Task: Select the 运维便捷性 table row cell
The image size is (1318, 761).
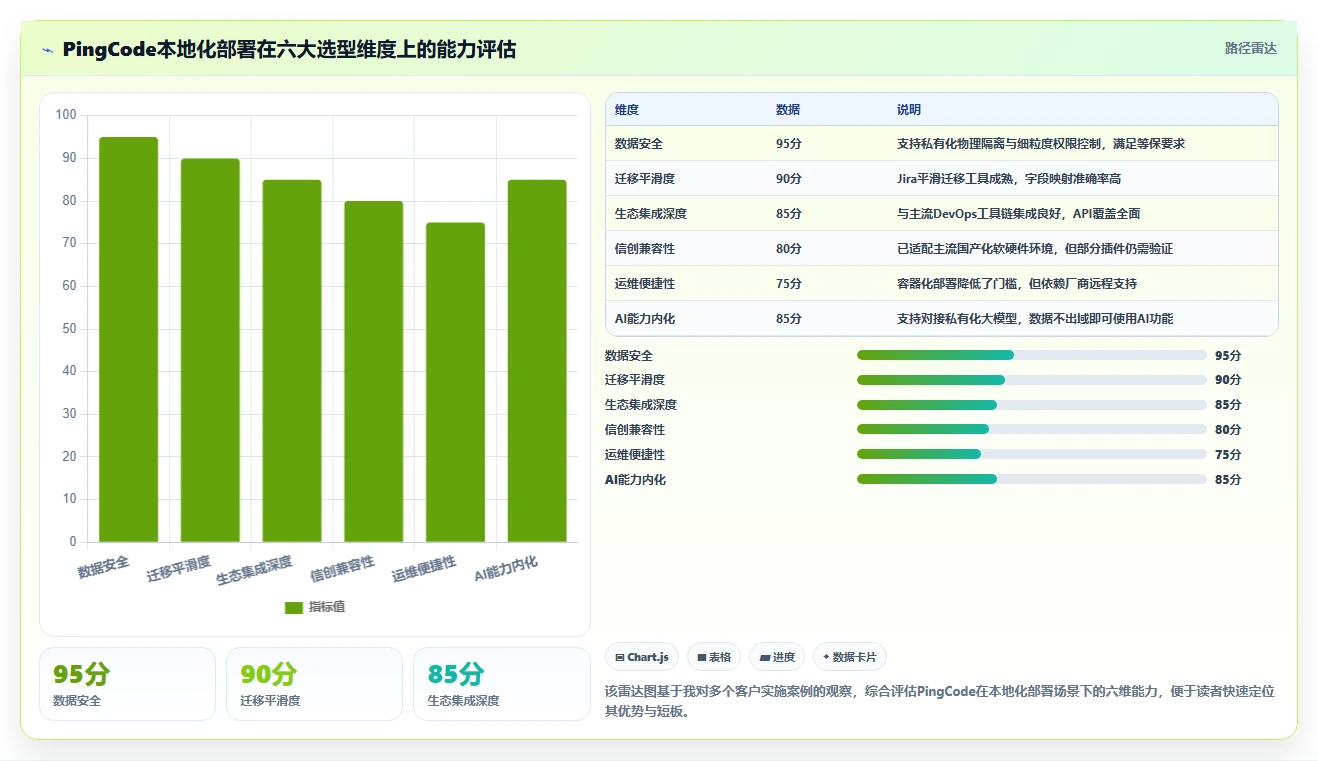Action: click(645, 284)
